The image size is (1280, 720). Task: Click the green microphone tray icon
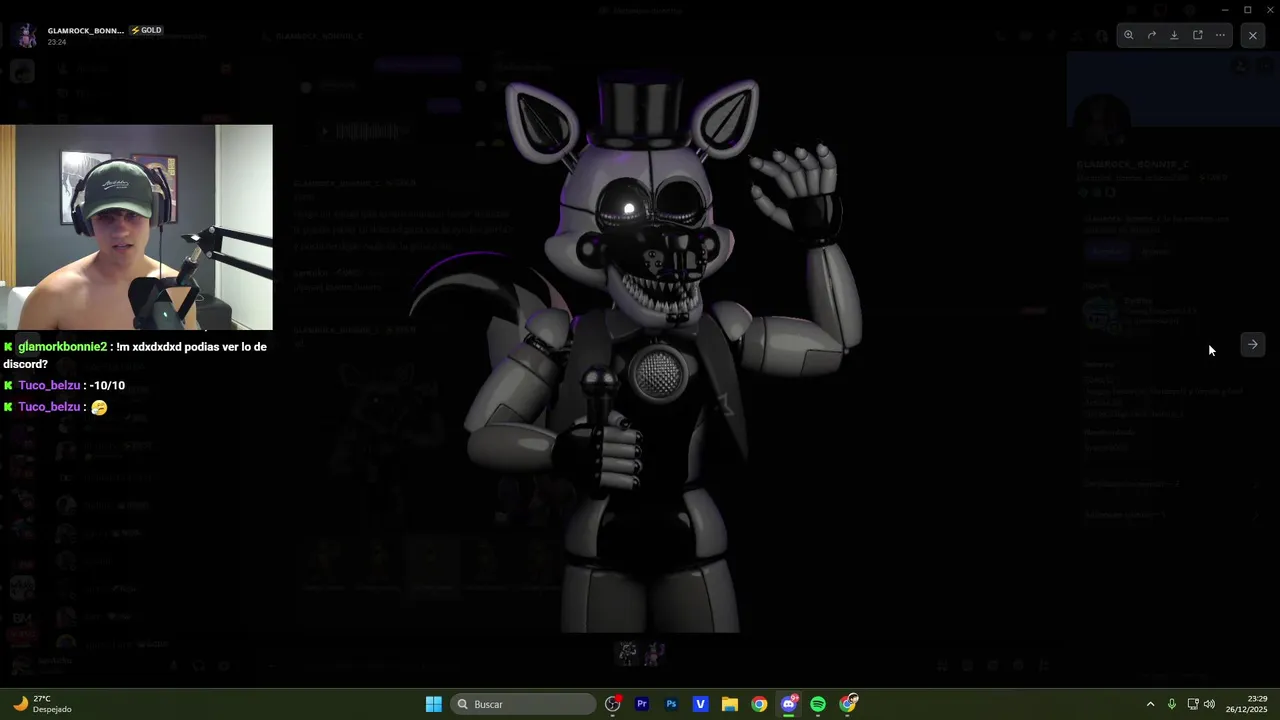click(x=1172, y=704)
